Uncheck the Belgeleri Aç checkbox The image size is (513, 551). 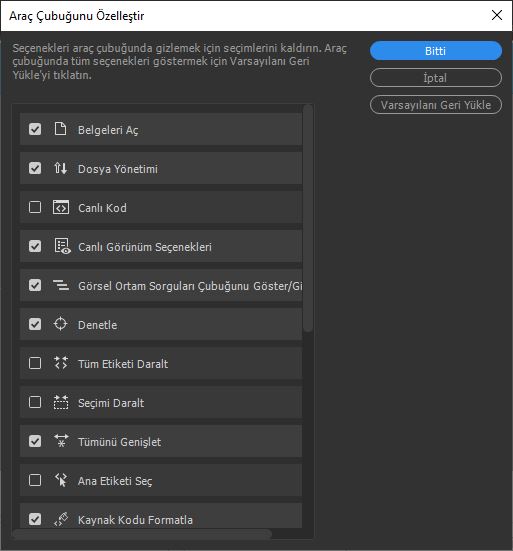tap(35, 129)
